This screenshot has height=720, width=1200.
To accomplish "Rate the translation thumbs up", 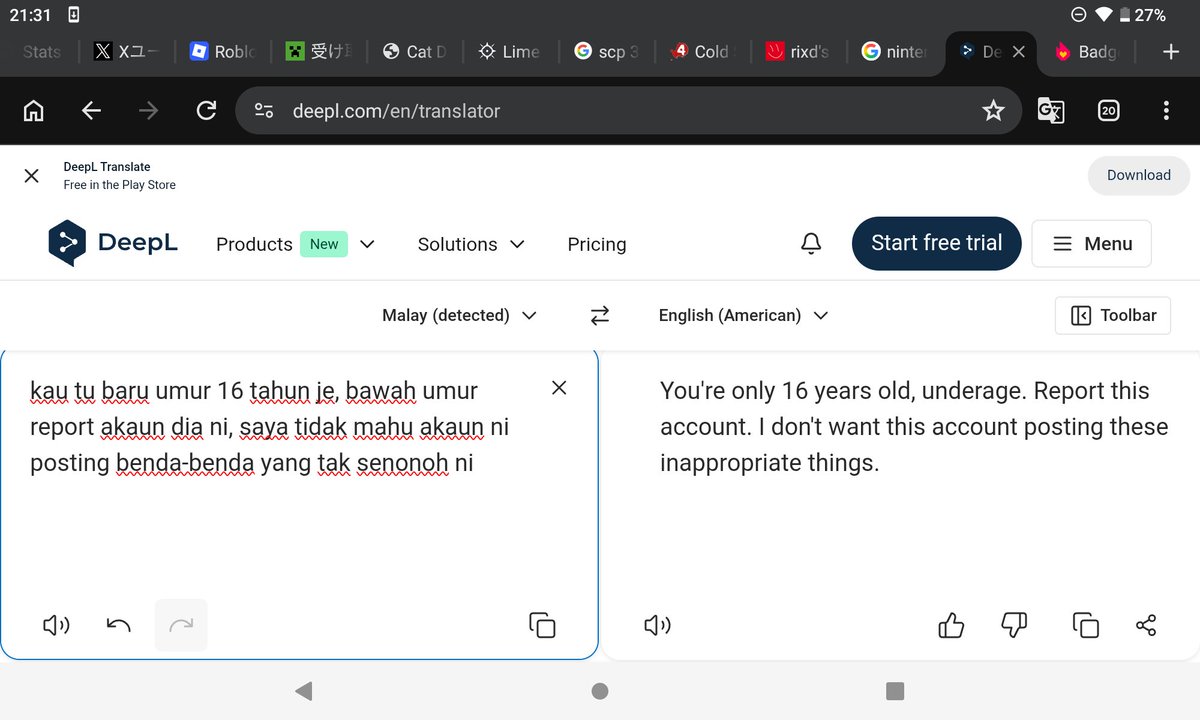I will pos(951,626).
